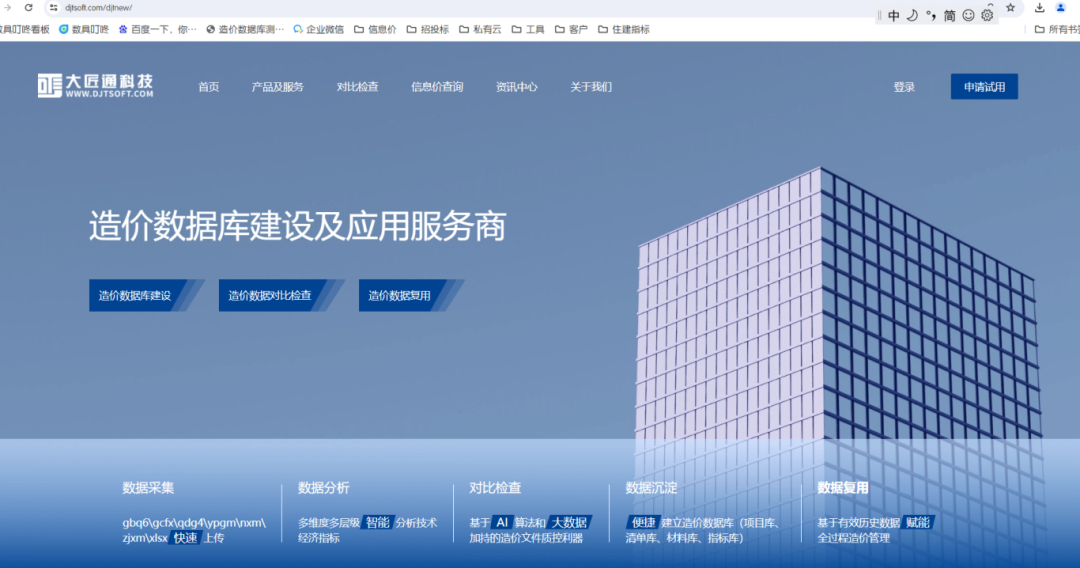This screenshot has width=1080, height=568.
Task: Select the 数据采集 feature heading
Action: [x=148, y=487]
